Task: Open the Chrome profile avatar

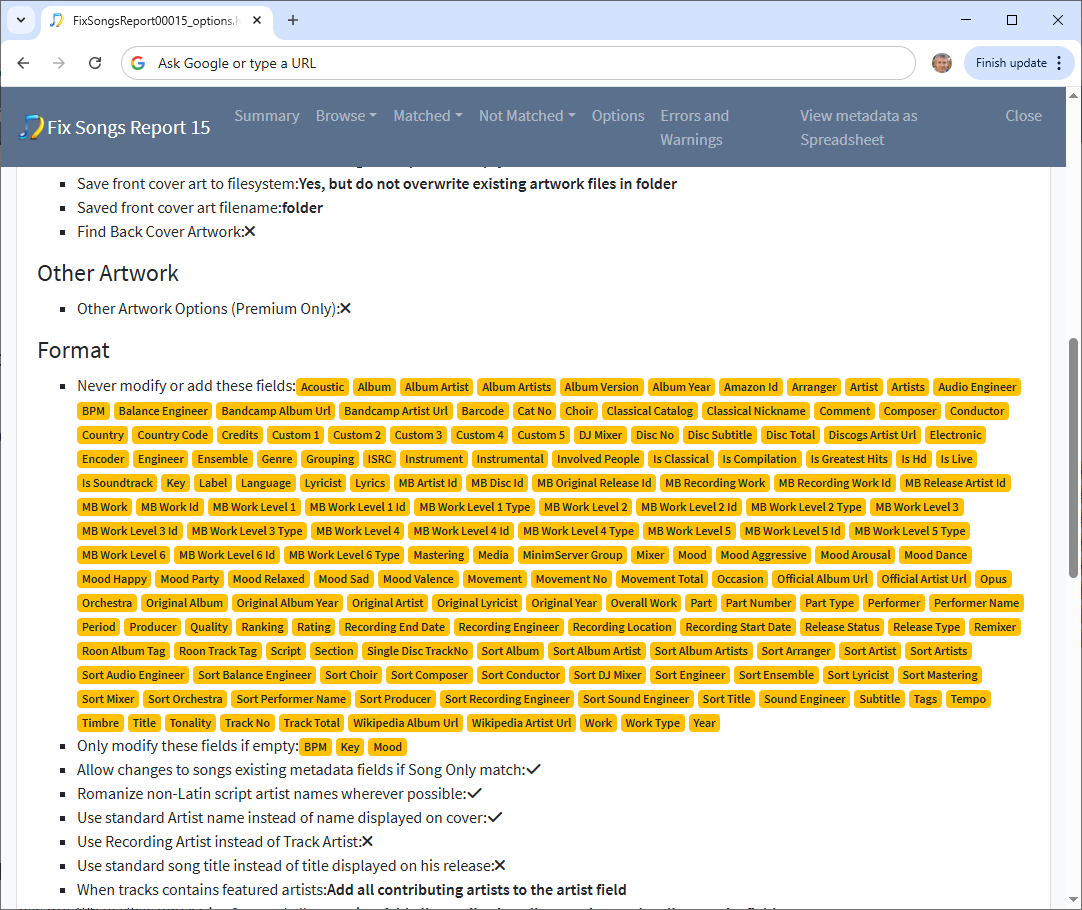Action: [941, 63]
